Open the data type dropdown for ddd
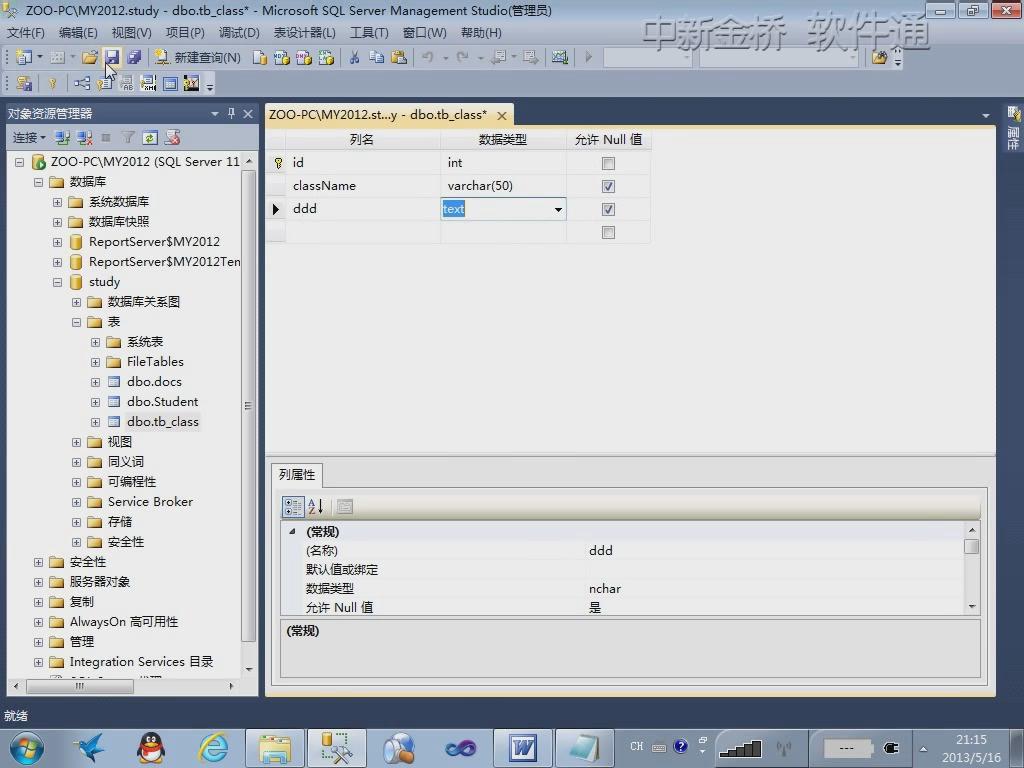 [558, 210]
